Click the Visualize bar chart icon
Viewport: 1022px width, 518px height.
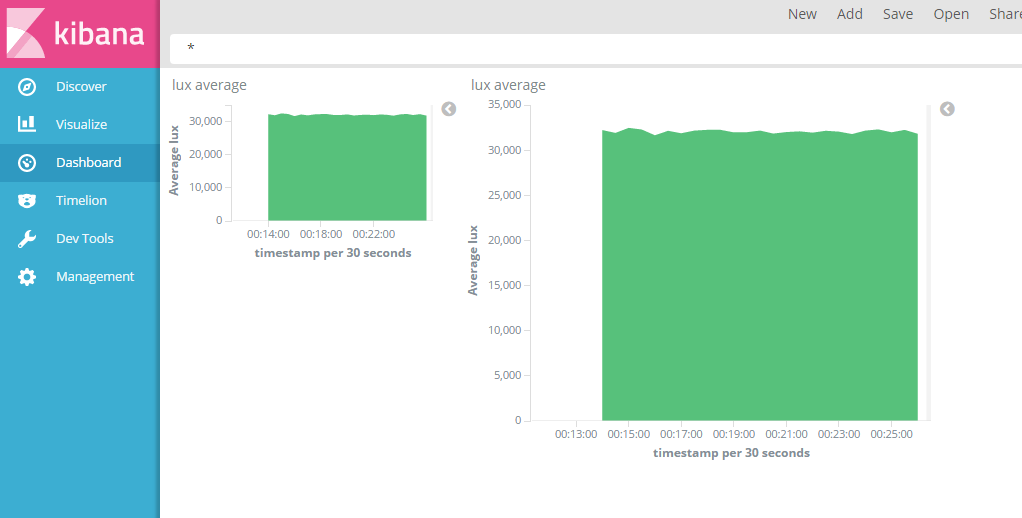pos(27,125)
